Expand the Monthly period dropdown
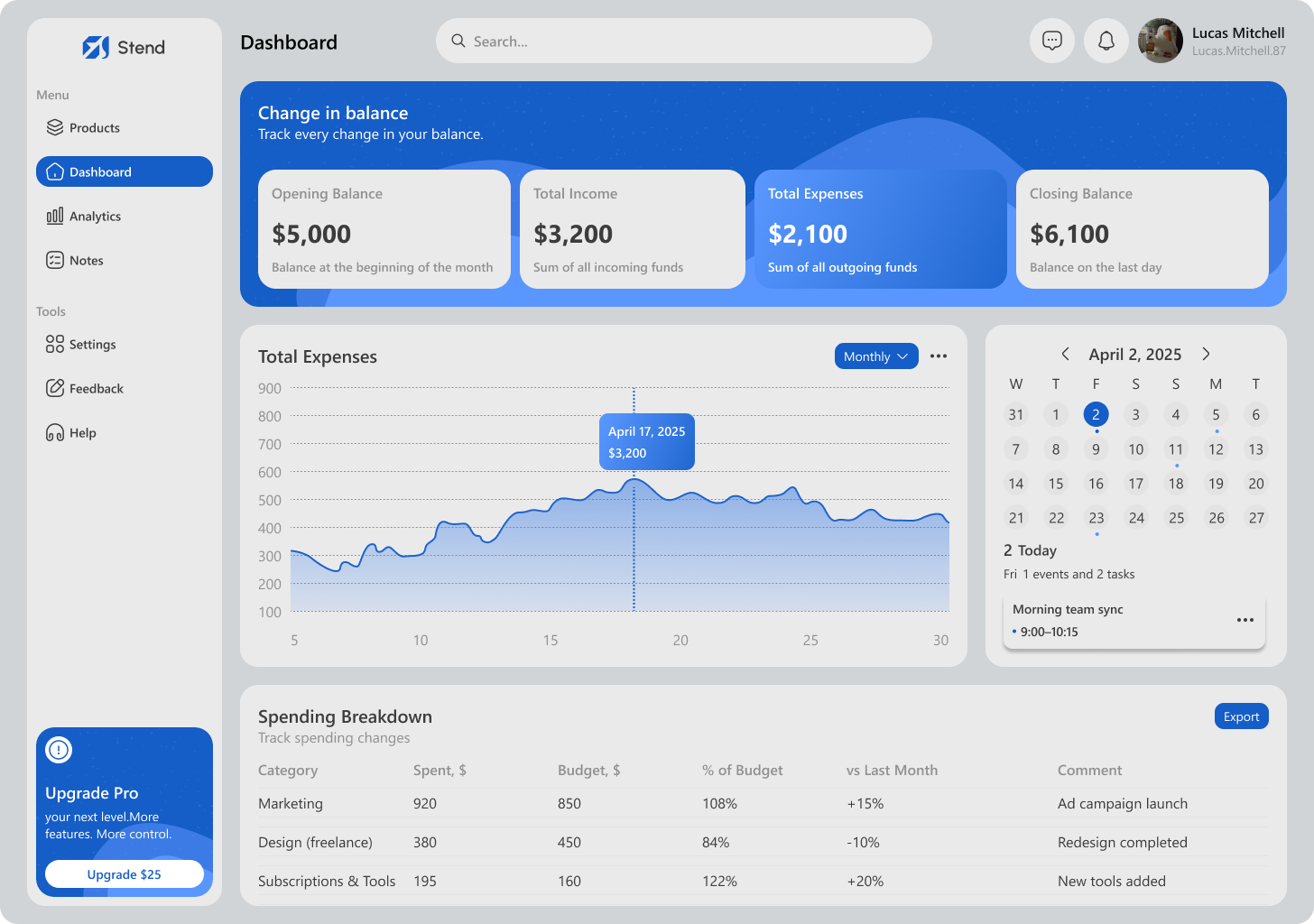 (x=876, y=356)
